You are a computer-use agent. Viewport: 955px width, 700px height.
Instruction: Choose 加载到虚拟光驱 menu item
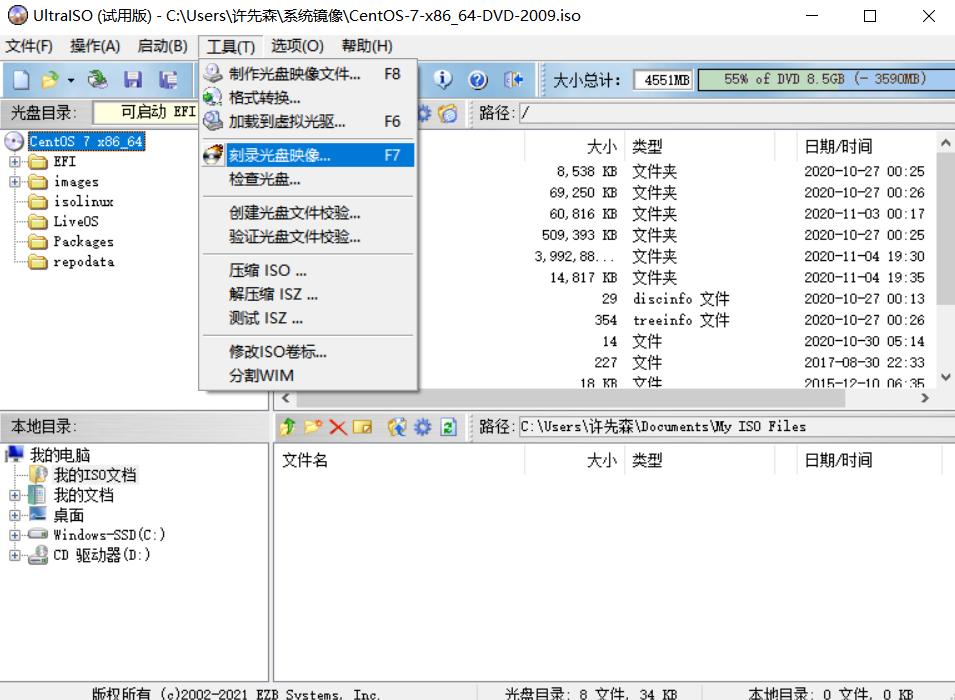(x=308, y=121)
